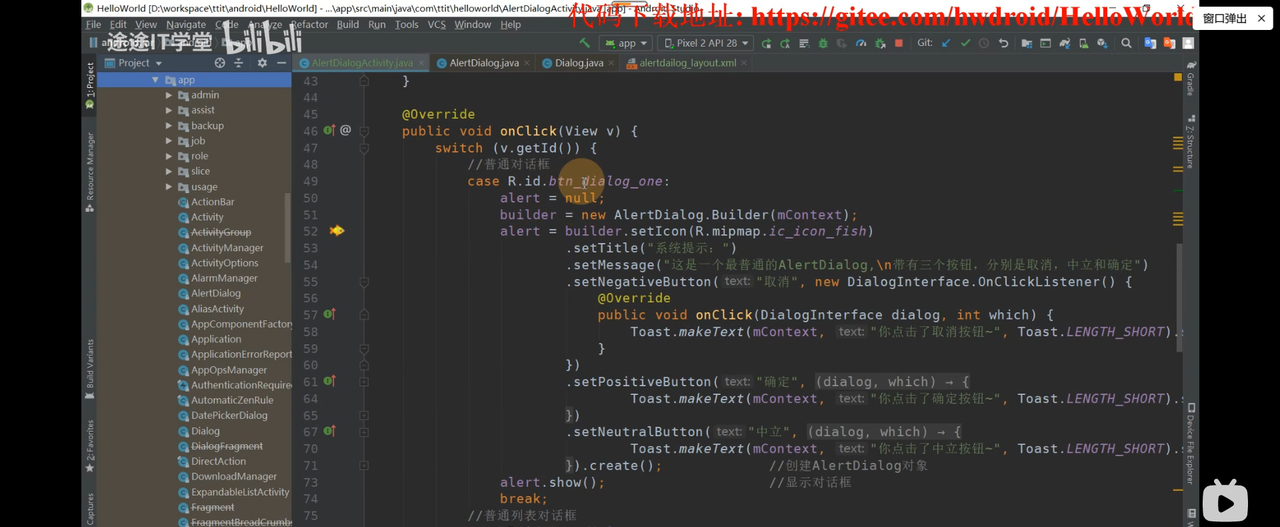
Task: Click Git update project blue arrow
Action: click(946, 43)
